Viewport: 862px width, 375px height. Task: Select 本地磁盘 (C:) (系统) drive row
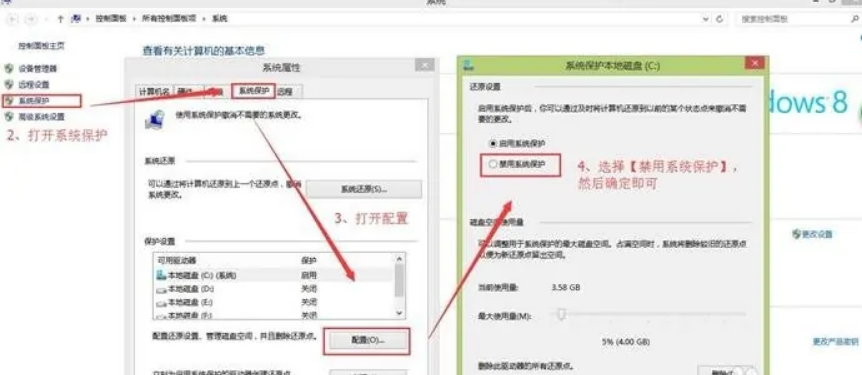[273, 274]
